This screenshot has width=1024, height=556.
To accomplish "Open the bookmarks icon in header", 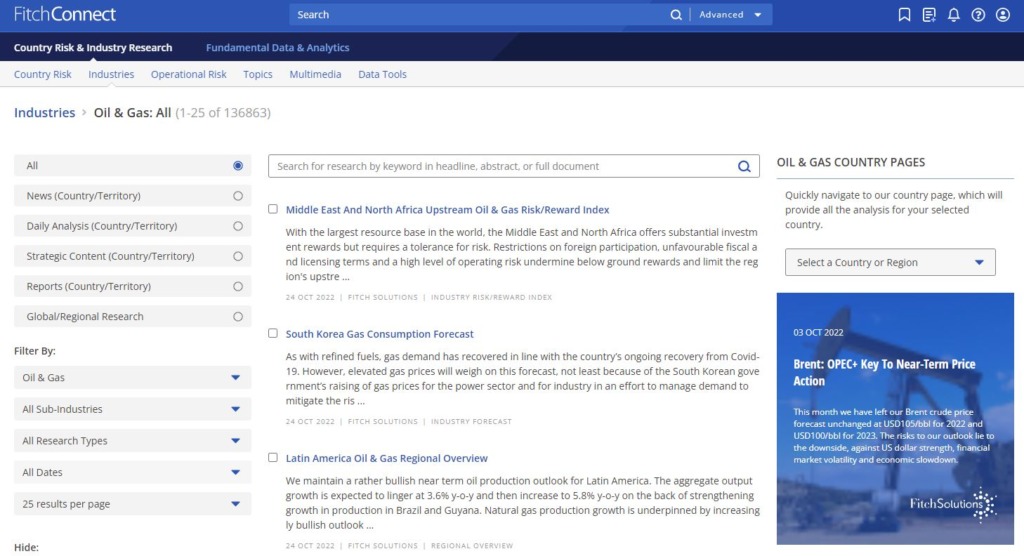I will 904,15.
